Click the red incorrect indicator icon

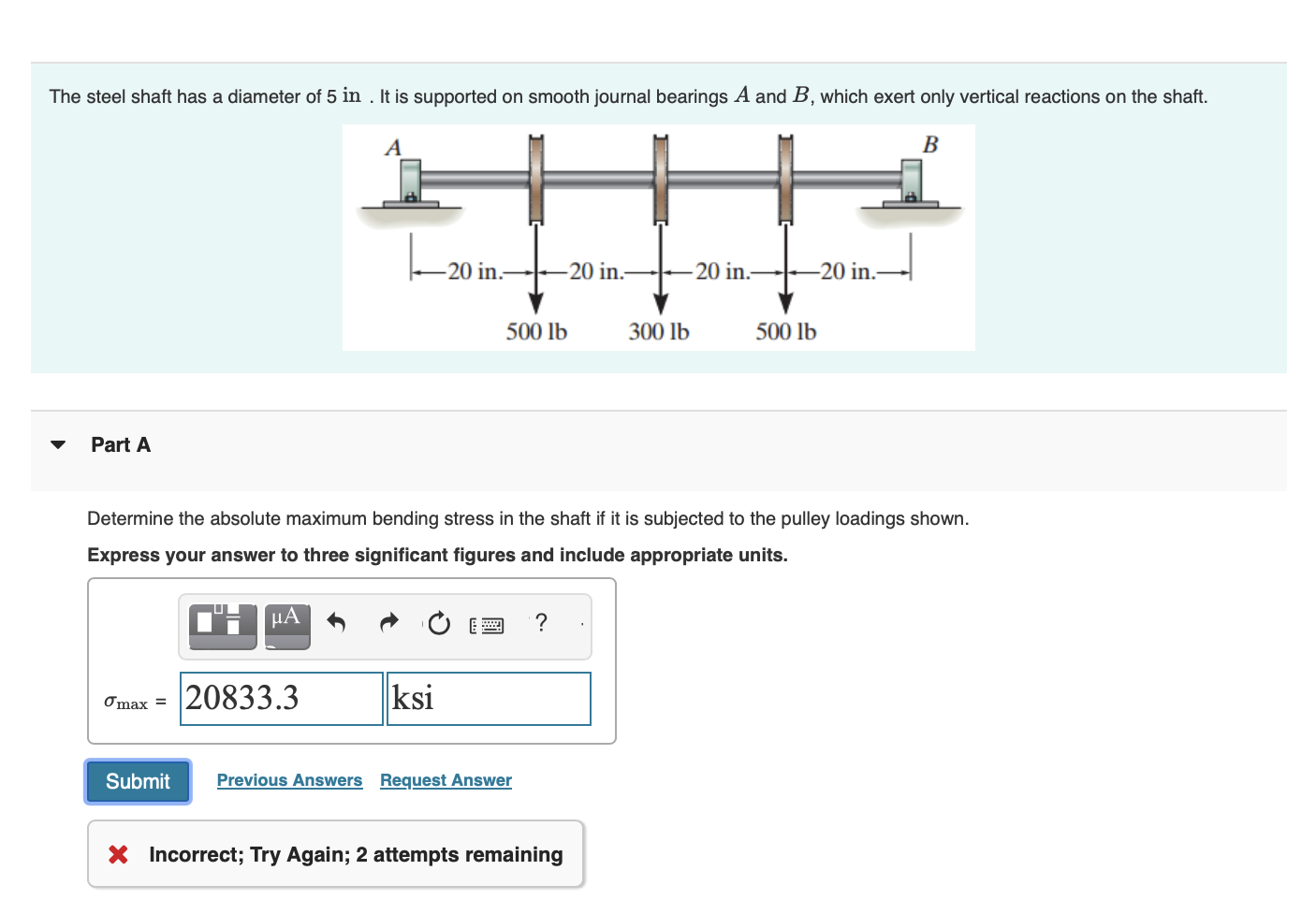point(118,854)
